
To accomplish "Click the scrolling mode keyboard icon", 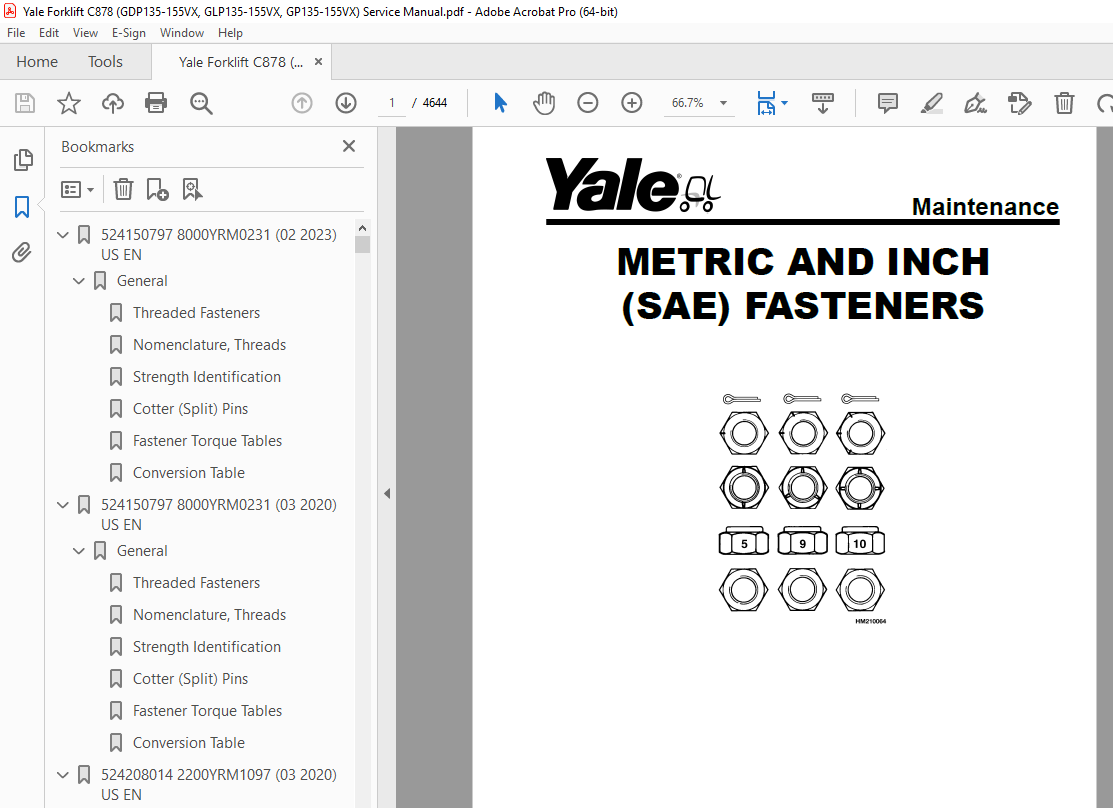I will pyautogui.click(x=823, y=103).
